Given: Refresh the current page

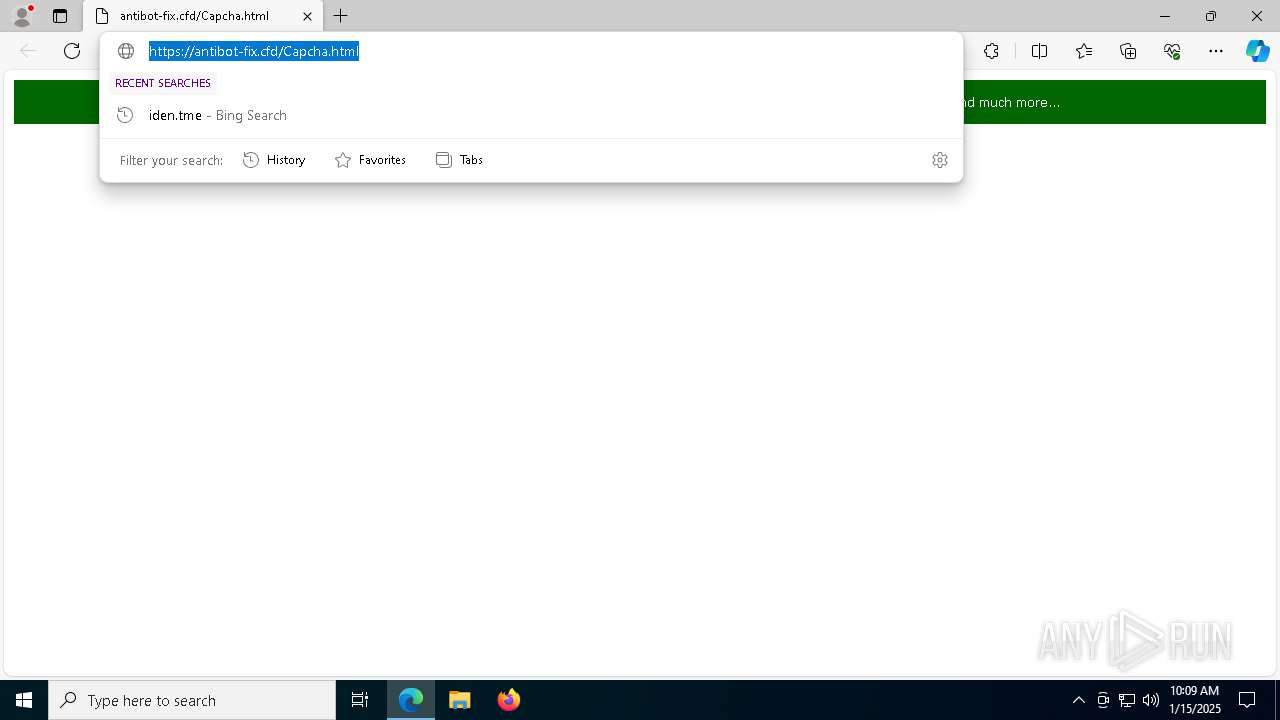Looking at the screenshot, I should [72, 51].
